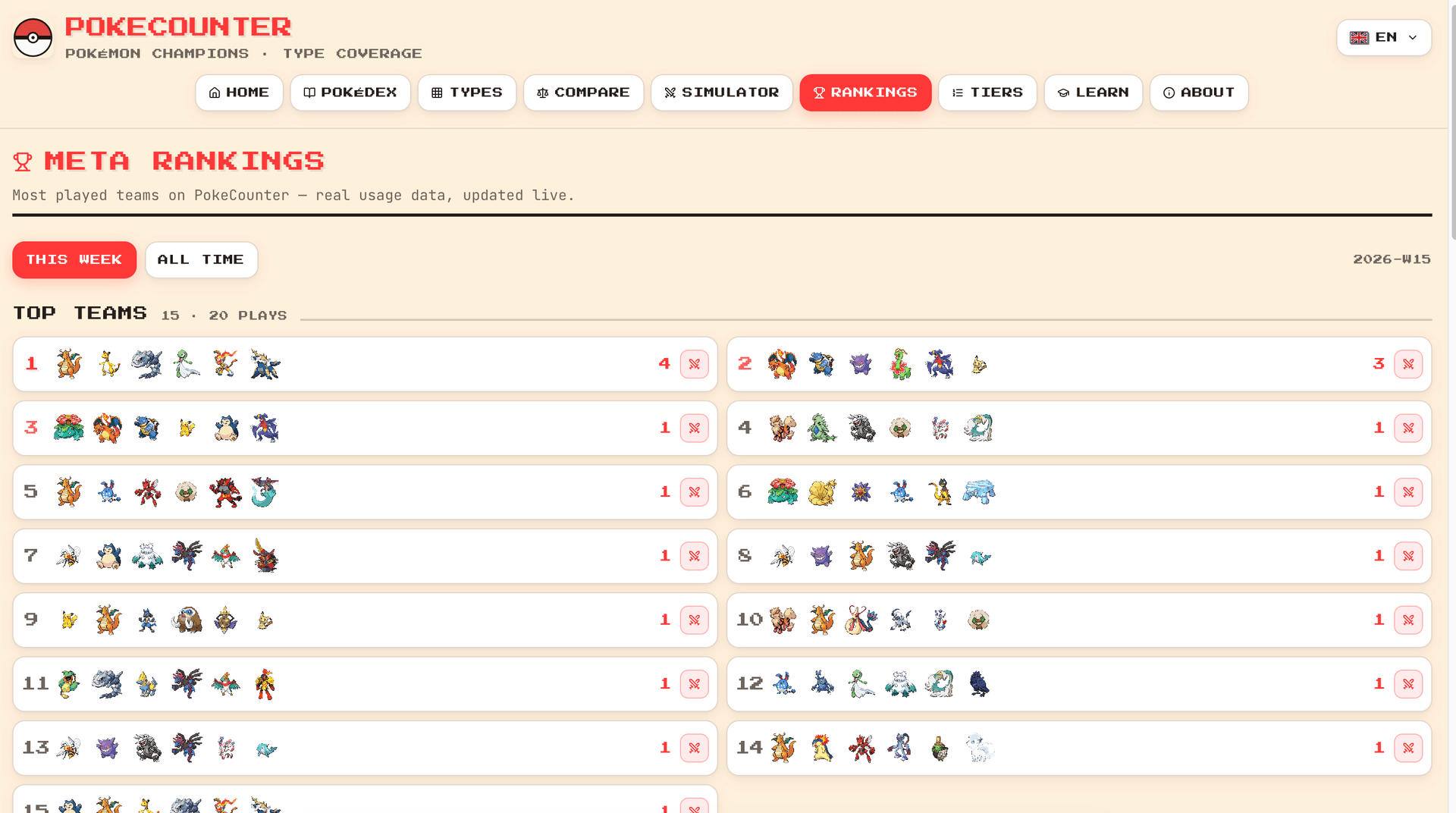The width and height of the screenshot is (1456, 813).
Task: Open the Compare tab
Action: 583,93
